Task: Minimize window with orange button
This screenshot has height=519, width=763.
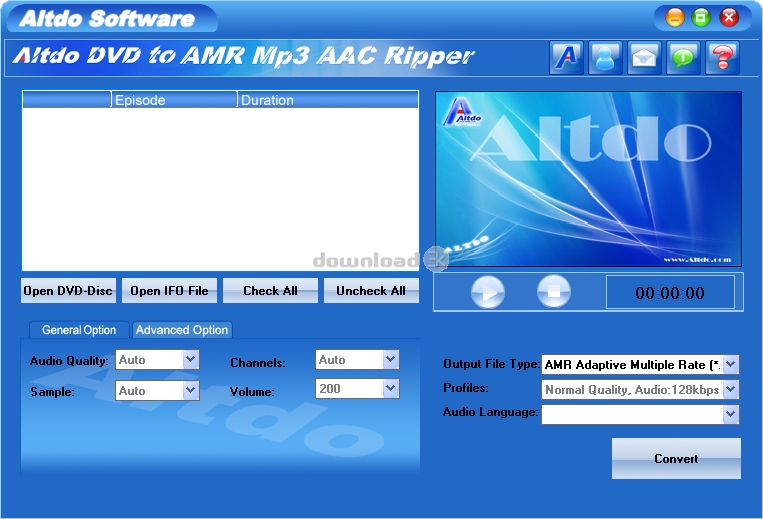Action: point(675,18)
